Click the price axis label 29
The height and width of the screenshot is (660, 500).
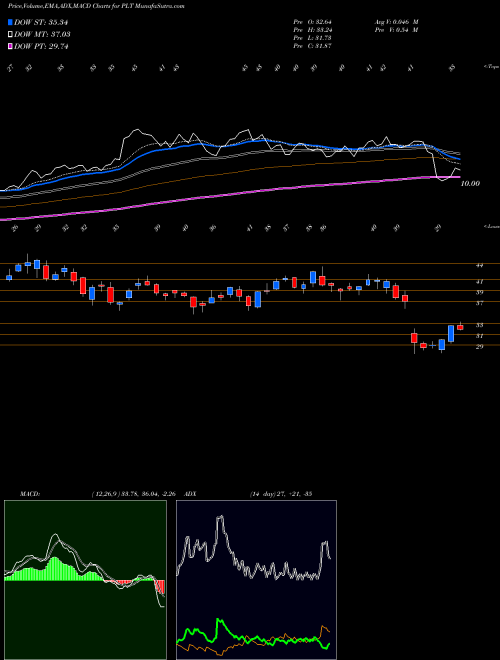479,346
